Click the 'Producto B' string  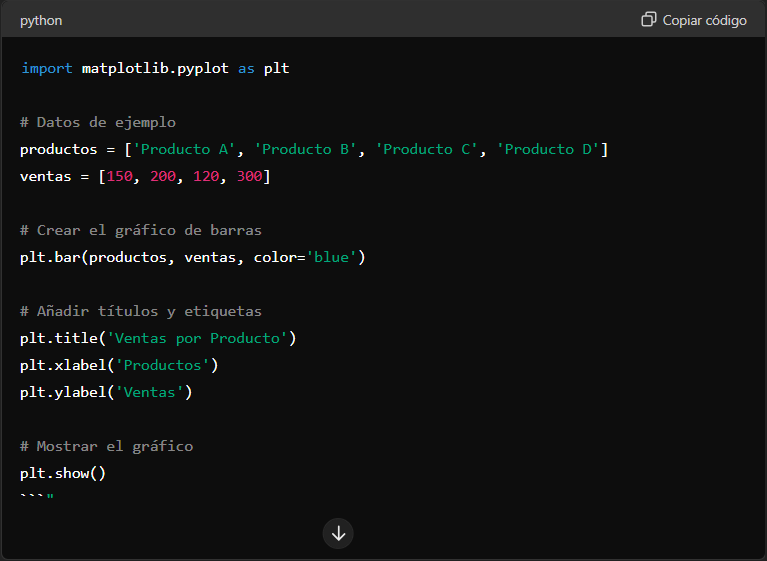(x=306, y=149)
